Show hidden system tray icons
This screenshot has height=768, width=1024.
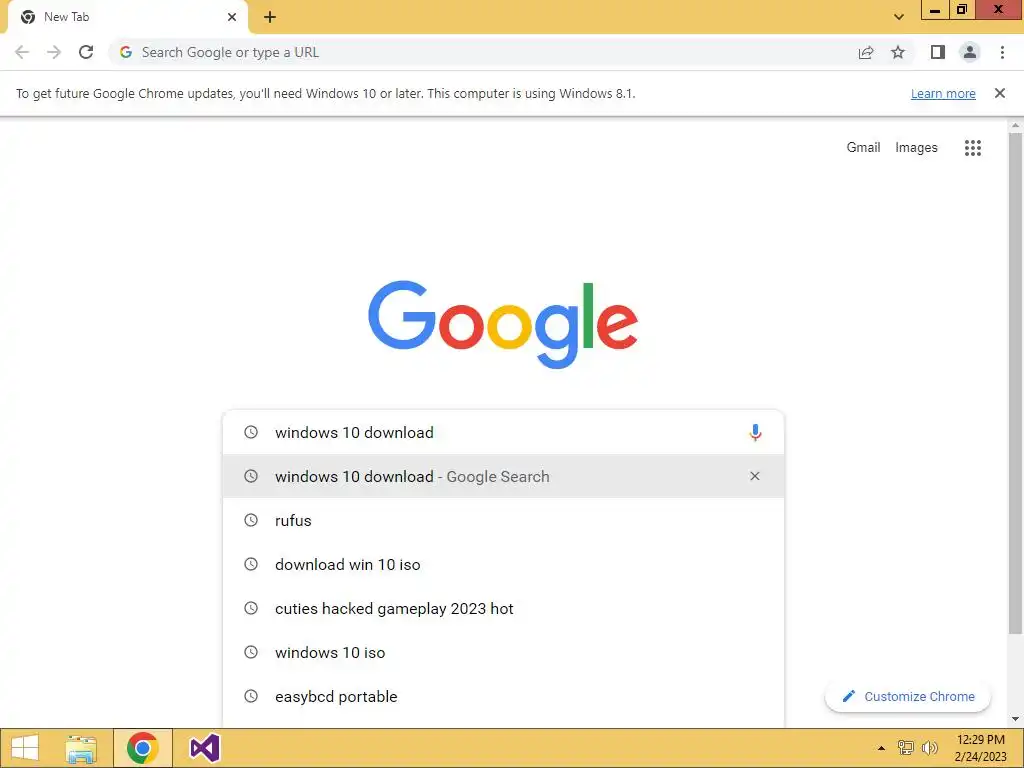(x=881, y=748)
